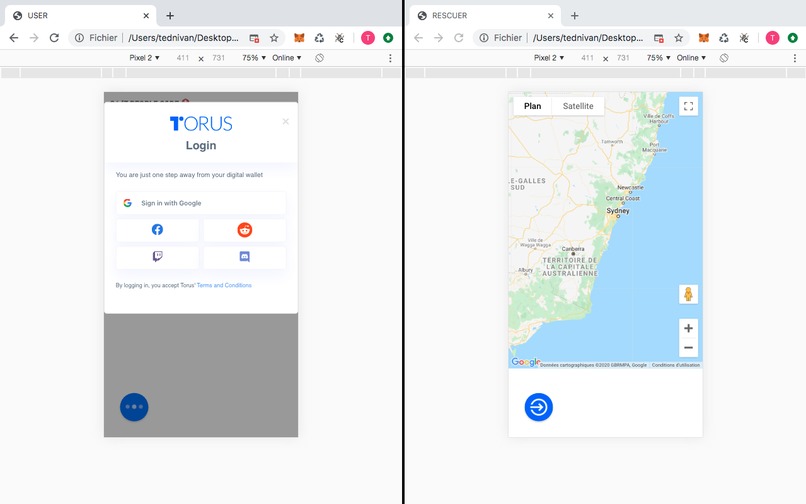This screenshot has height=504, width=806.
Task: Click Sydney label on map
Action: [618, 210]
